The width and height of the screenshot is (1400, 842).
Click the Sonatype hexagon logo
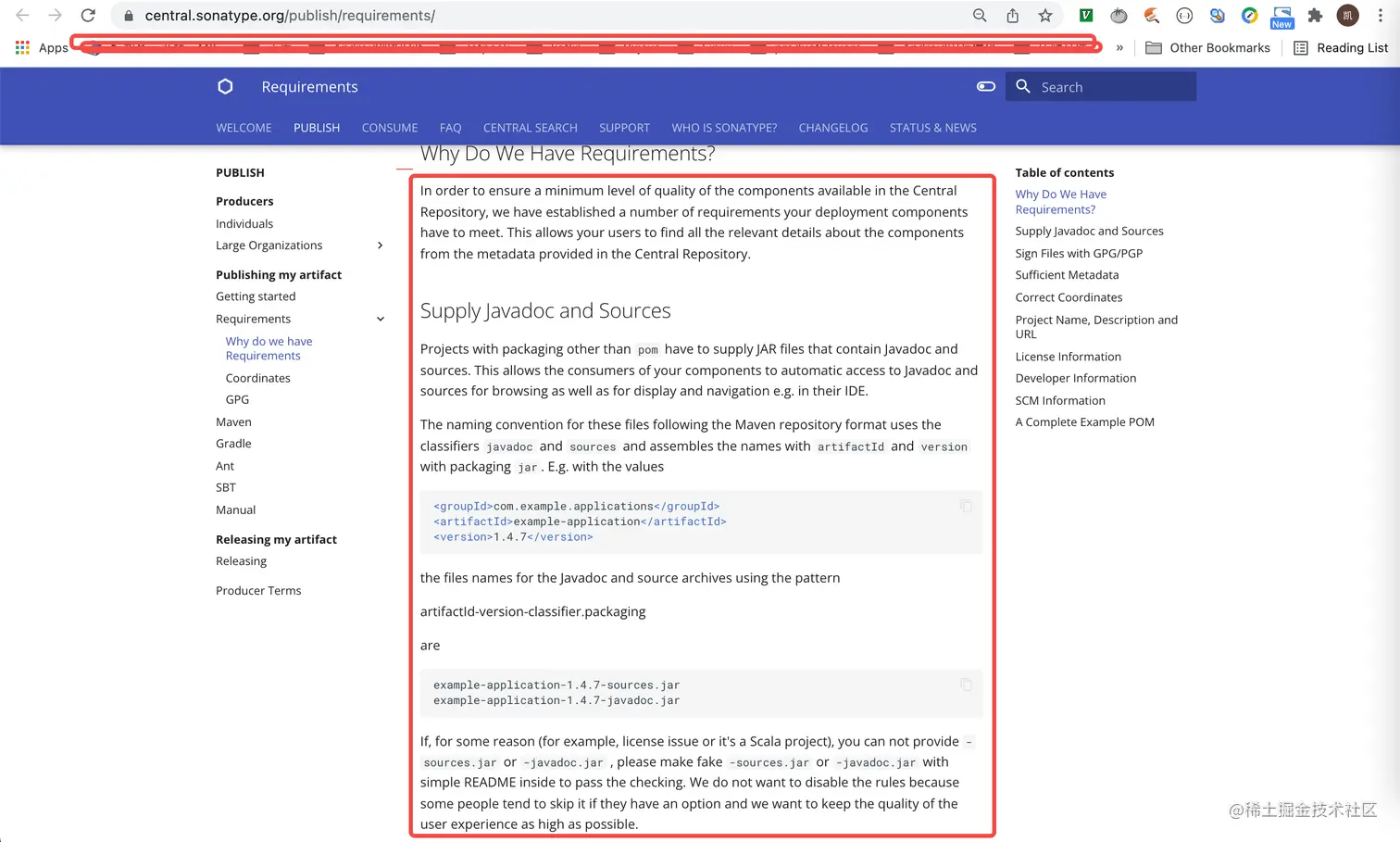click(x=225, y=86)
